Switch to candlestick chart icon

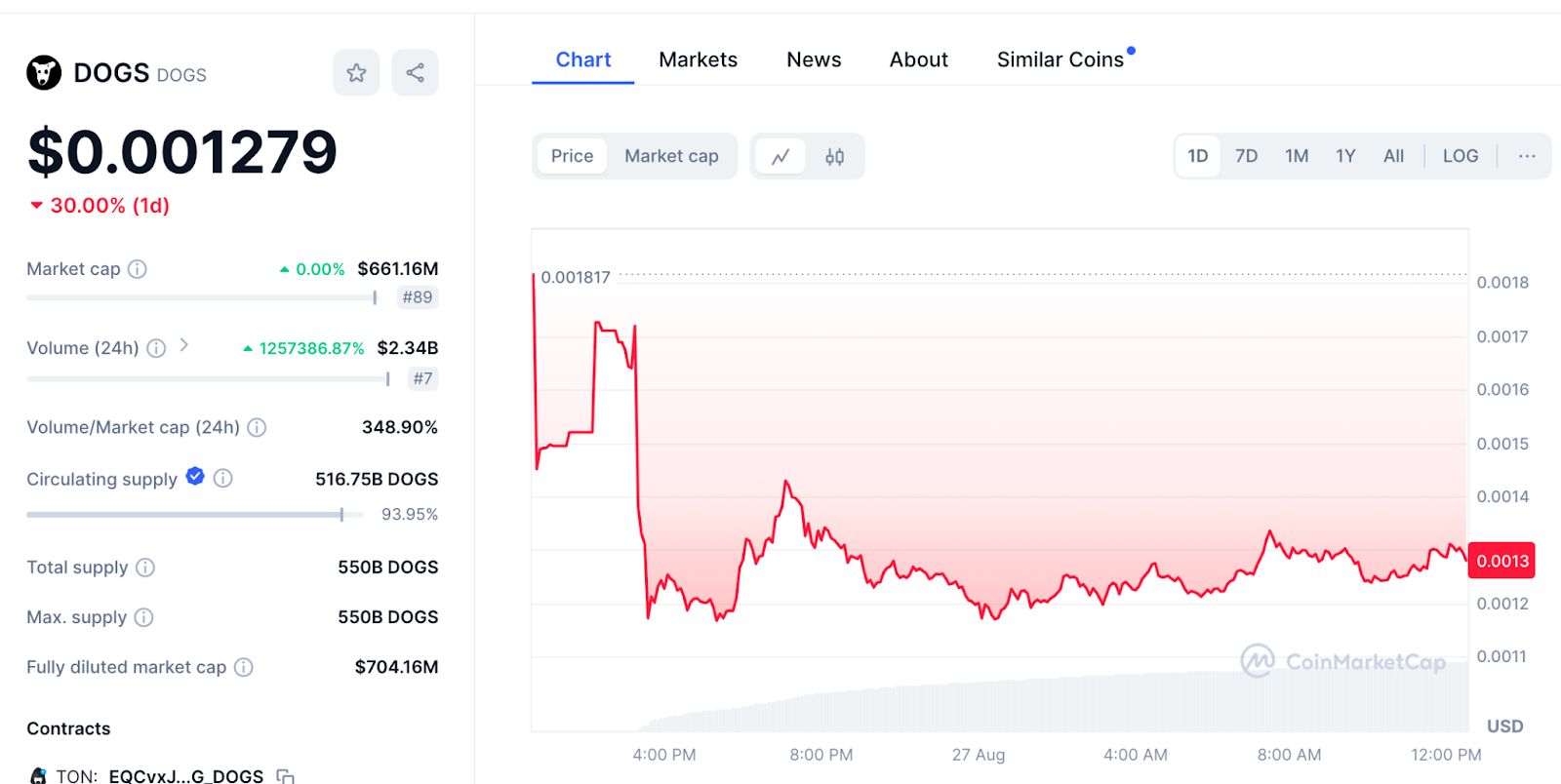tap(834, 156)
